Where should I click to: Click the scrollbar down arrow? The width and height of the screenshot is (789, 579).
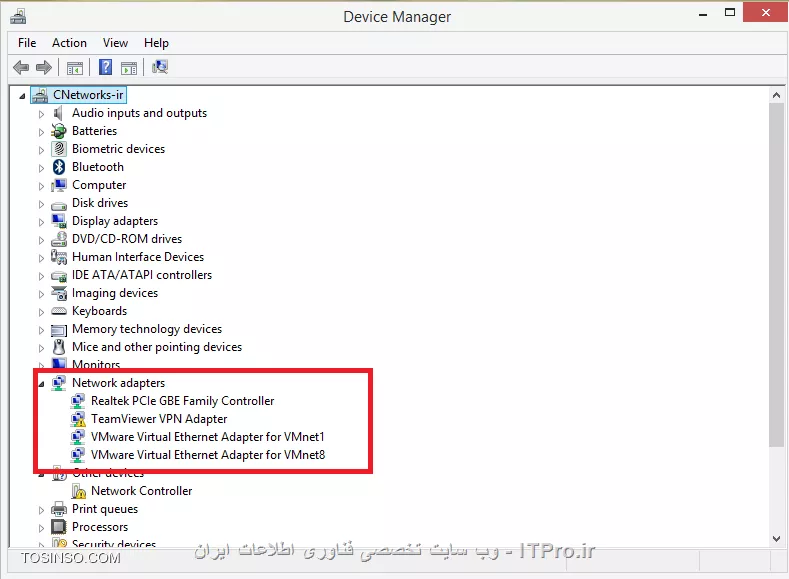pos(776,539)
